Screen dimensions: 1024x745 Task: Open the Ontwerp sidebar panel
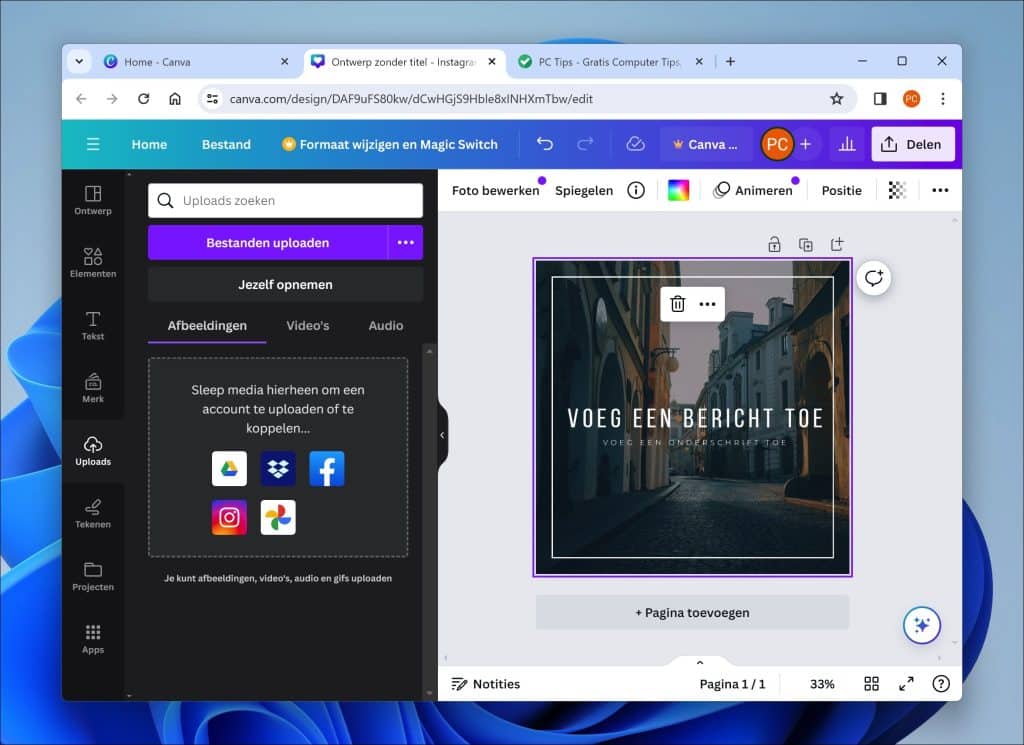[93, 200]
